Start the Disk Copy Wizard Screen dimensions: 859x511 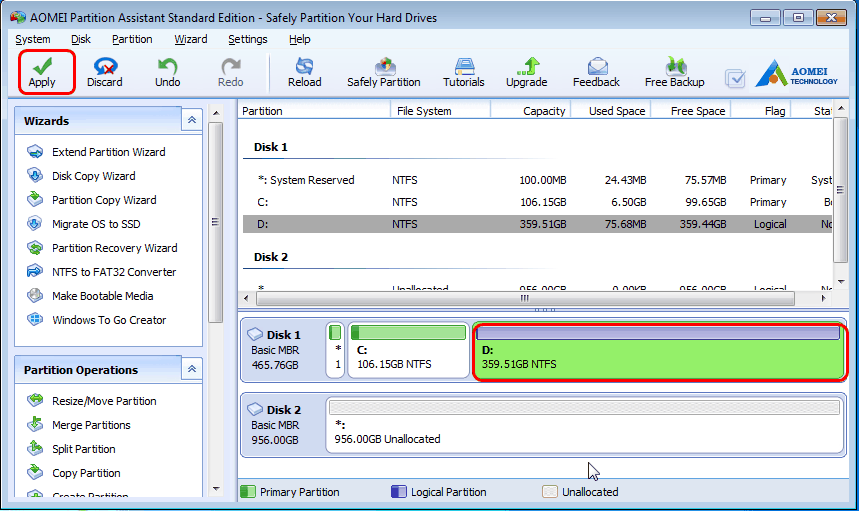(94, 176)
